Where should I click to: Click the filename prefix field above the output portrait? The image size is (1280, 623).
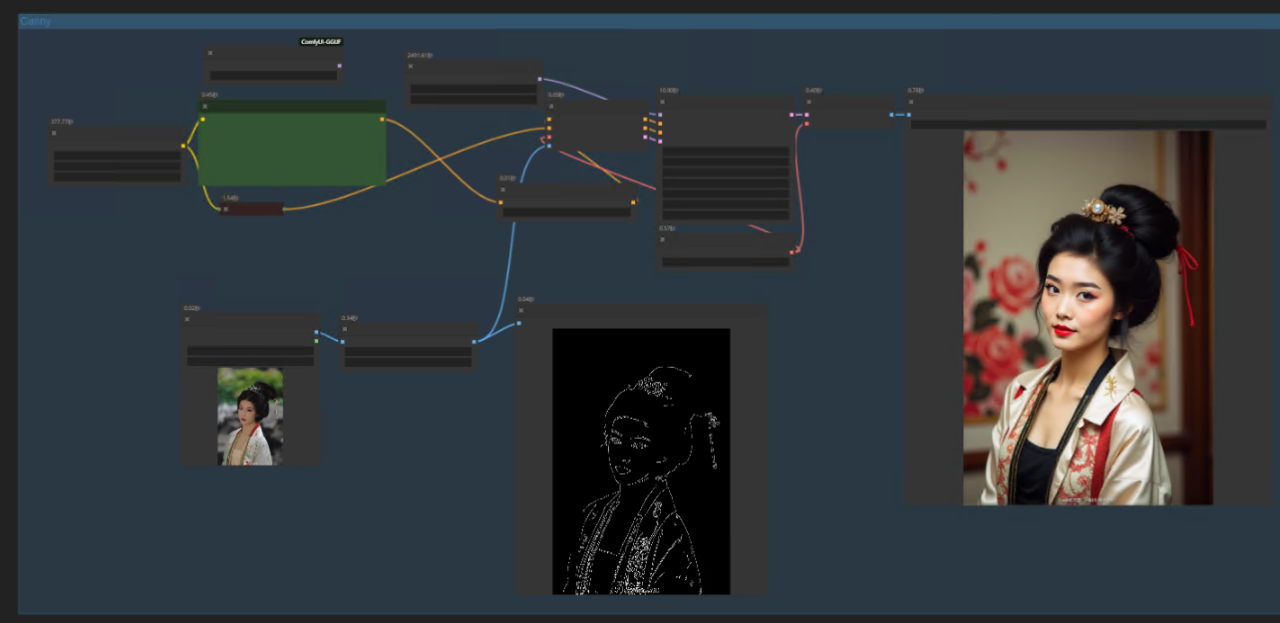pos(1088,125)
